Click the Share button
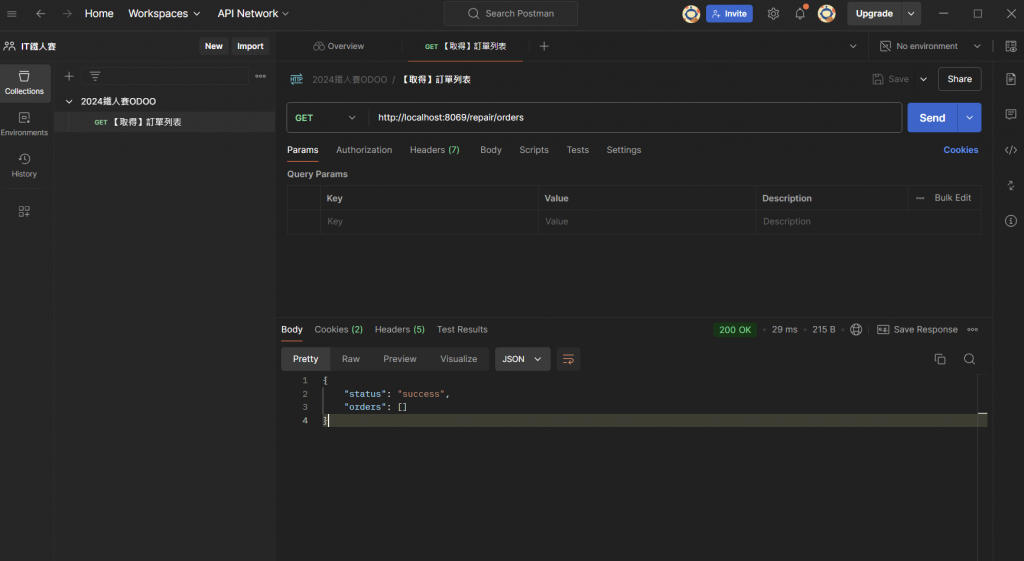Screen dimensions: 1024x561 959,79
